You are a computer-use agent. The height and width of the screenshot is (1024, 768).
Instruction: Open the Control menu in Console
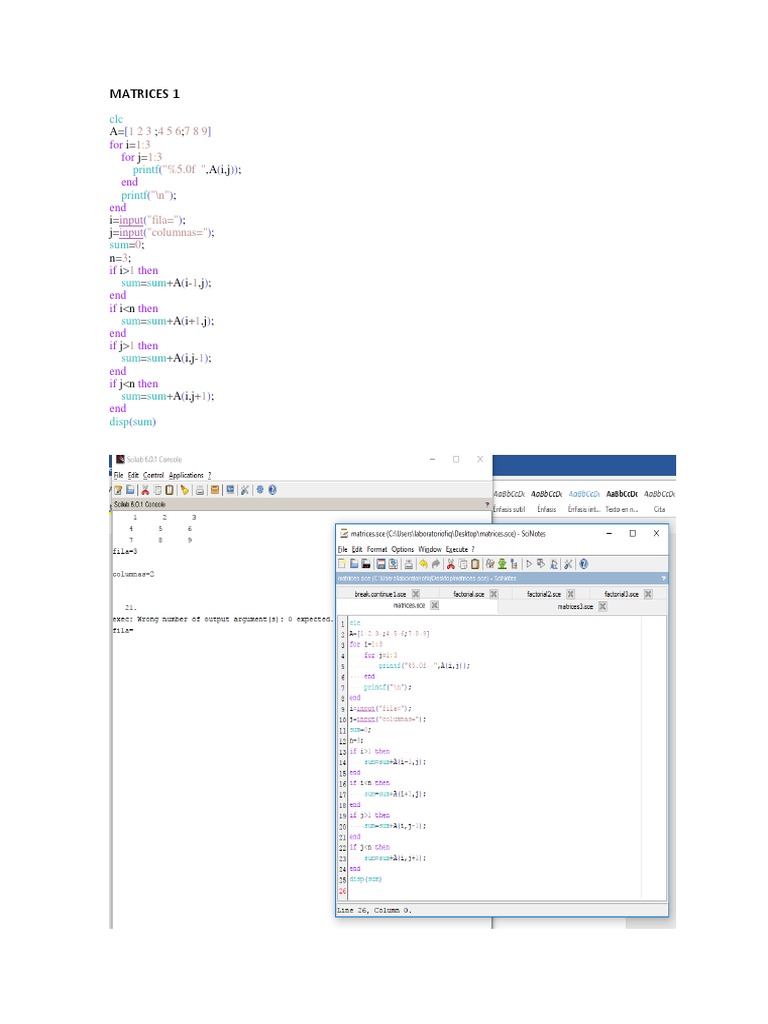153,475
